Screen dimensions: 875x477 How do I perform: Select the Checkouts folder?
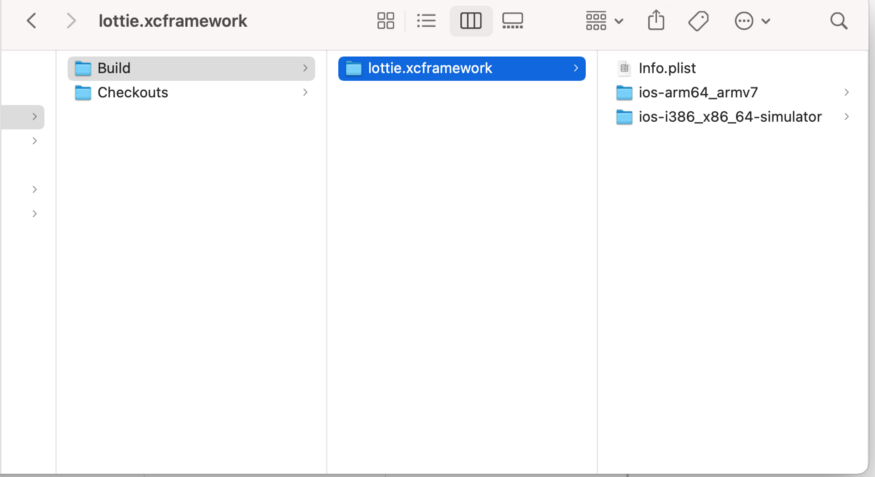point(191,93)
